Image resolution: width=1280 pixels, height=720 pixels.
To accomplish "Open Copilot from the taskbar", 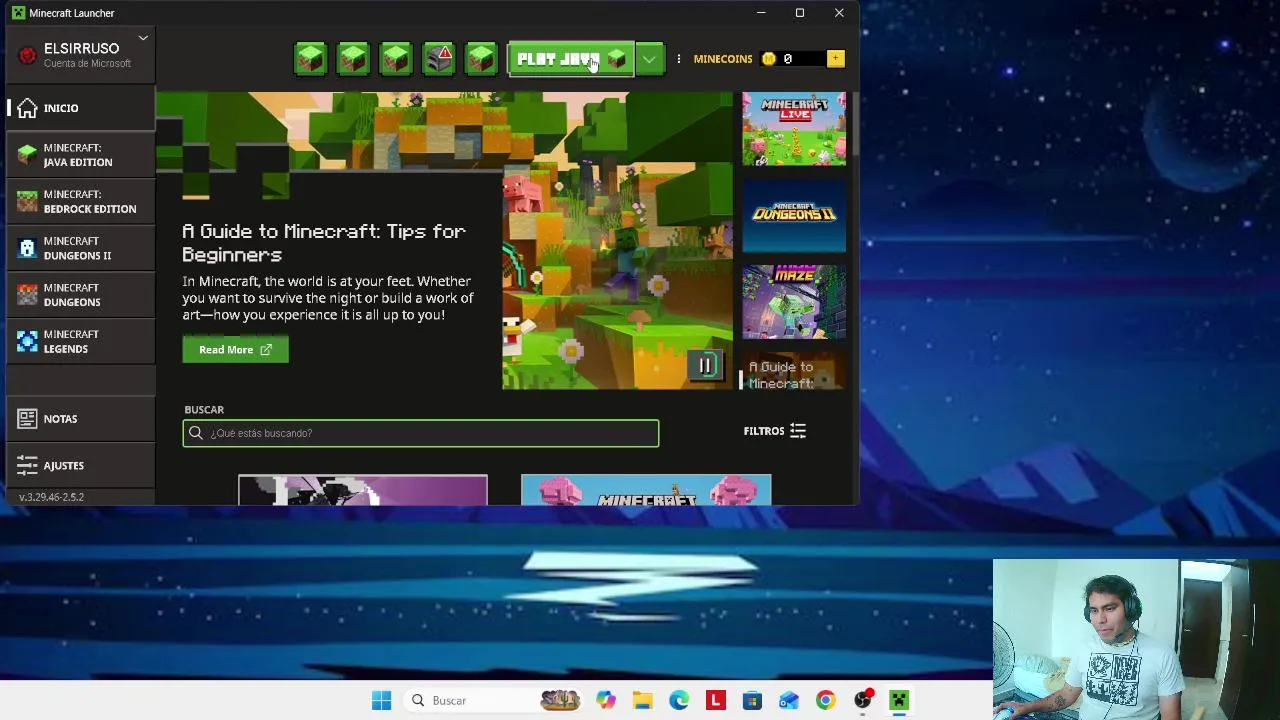I will [606, 701].
